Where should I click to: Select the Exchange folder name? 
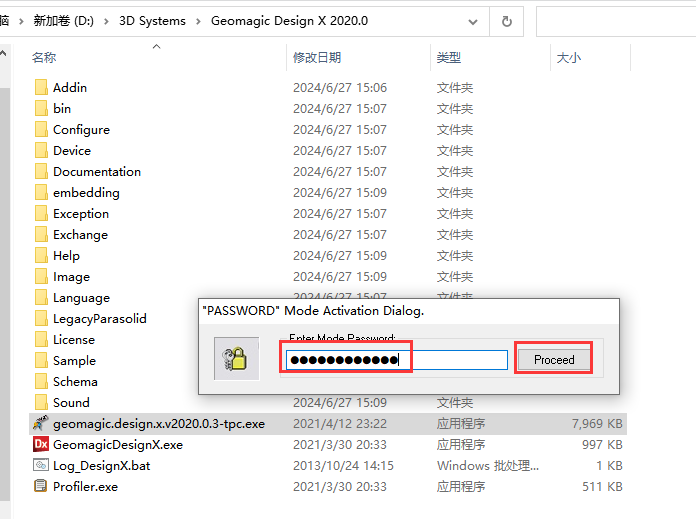tap(80, 234)
